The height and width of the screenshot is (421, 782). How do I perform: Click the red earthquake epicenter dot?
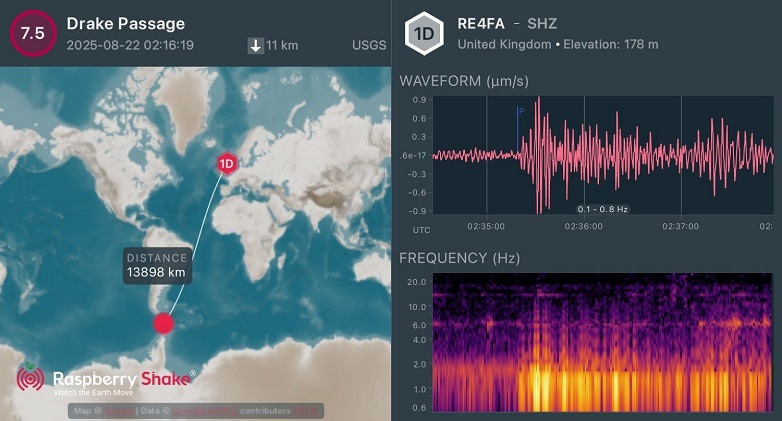[163, 323]
